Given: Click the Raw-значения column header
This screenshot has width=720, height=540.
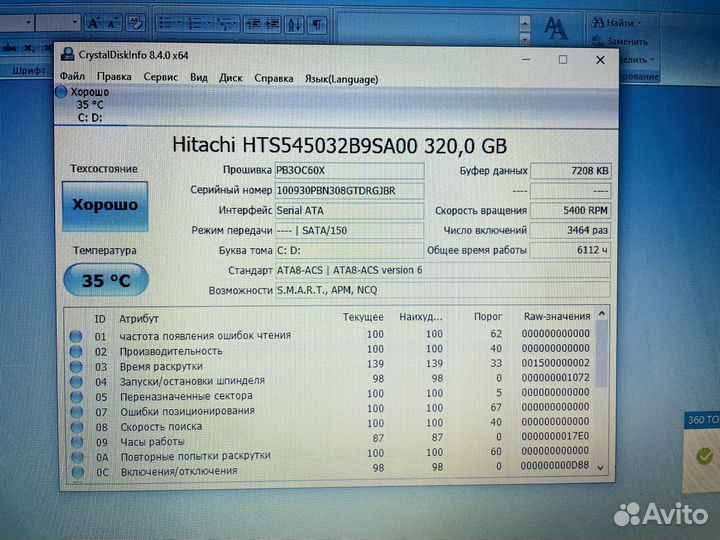Looking at the screenshot, I should tap(557, 316).
